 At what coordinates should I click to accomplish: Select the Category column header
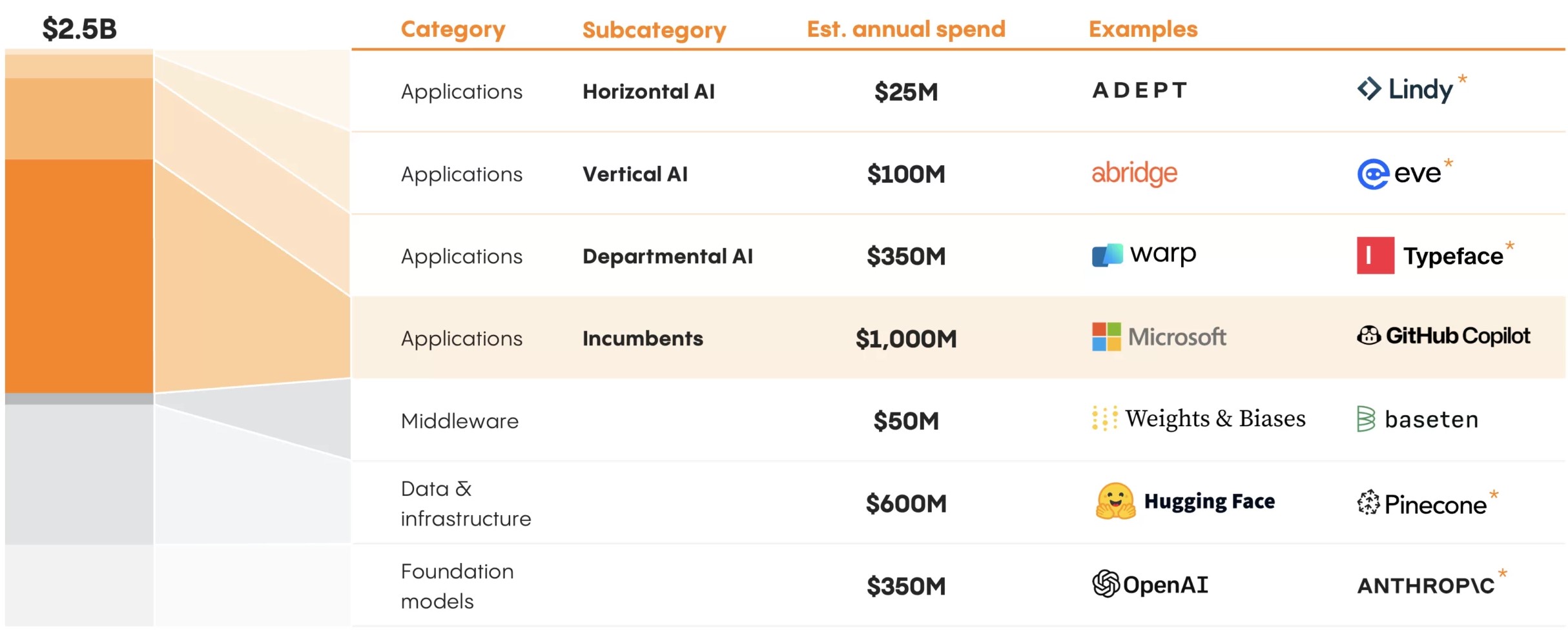(453, 29)
